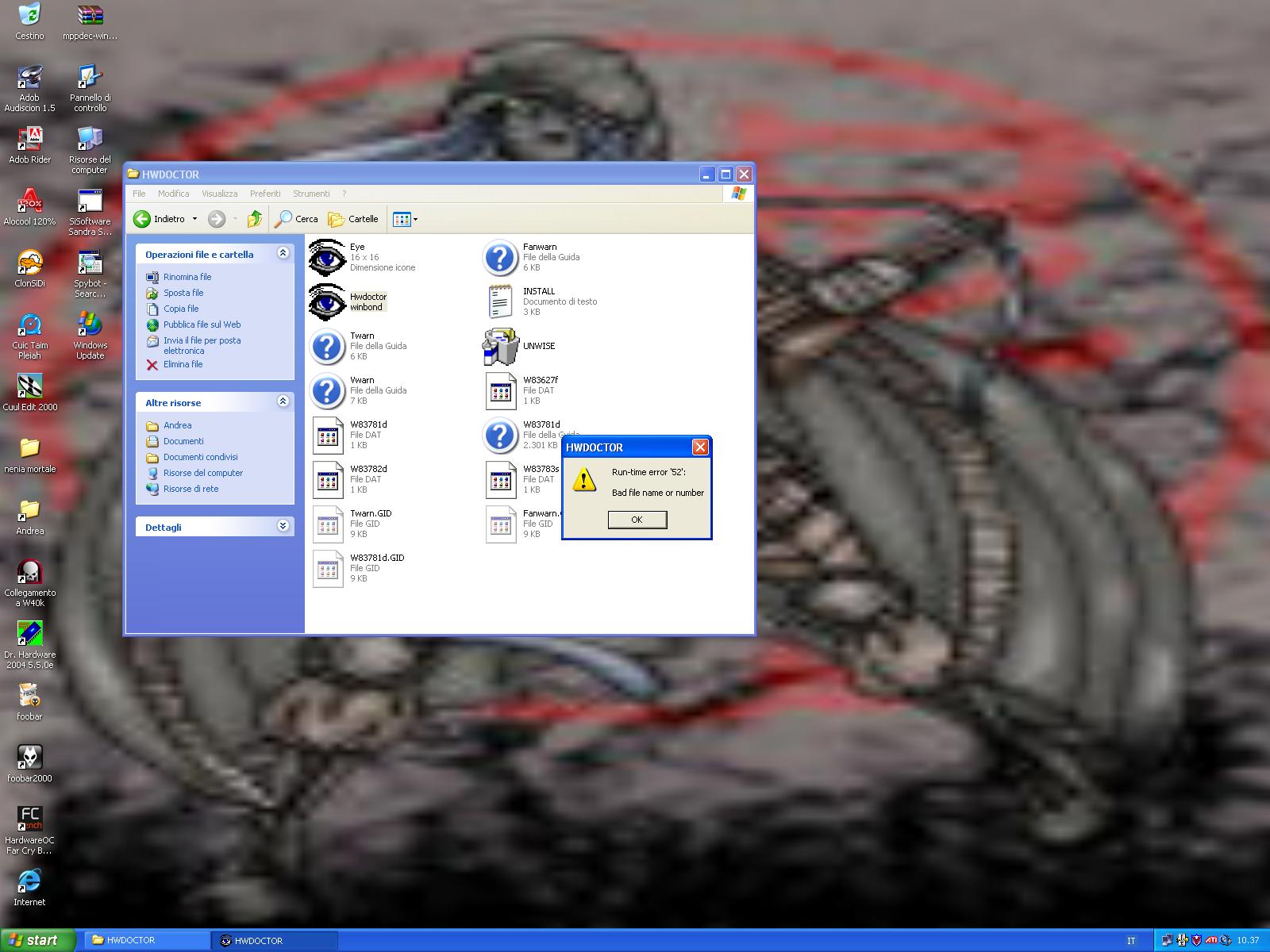Viewport: 1270px width, 952px height.
Task: Click the Indietro back button
Action: 159,219
